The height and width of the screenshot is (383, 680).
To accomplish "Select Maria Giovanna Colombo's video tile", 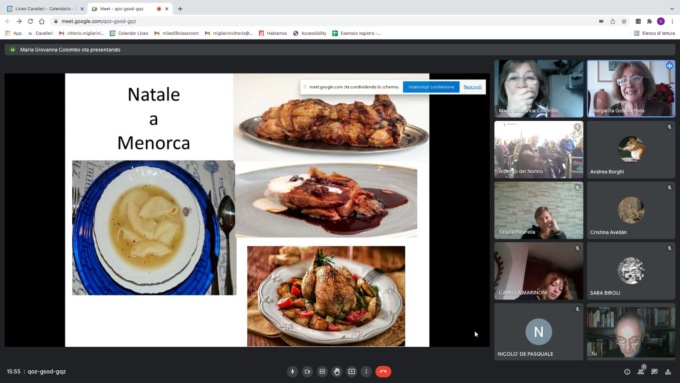I will [539, 88].
